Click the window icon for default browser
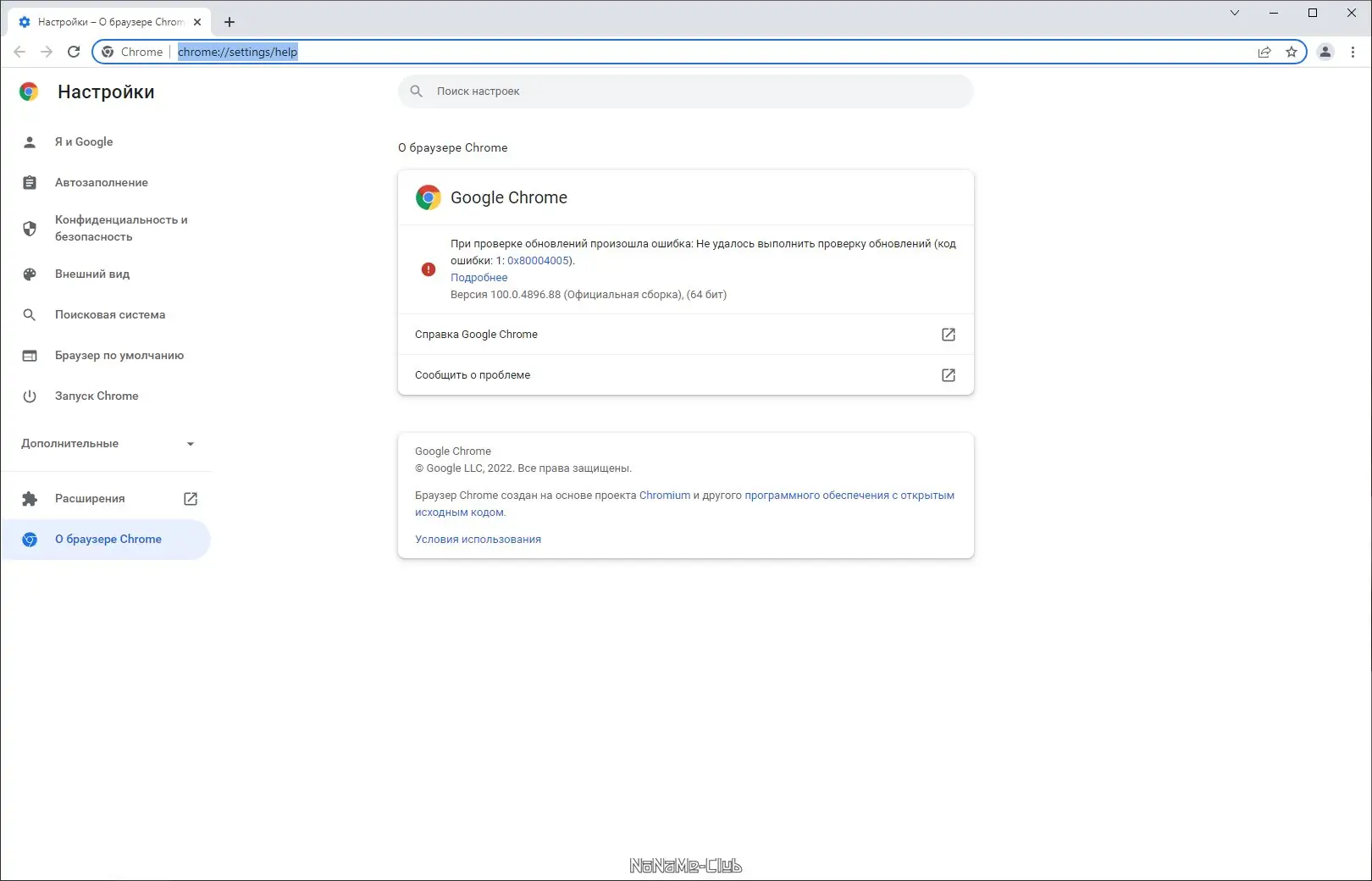Screen dimensions: 1372x881 (30, 355)
